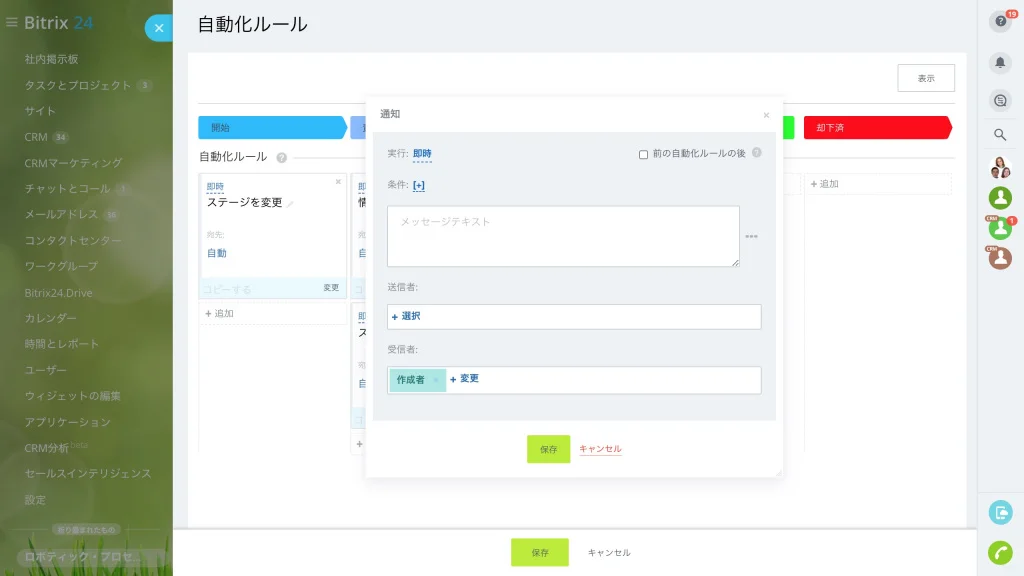Screen dimensions: 1024x576
Task: Open the help question mark icon
Action: click(1000, 22)
